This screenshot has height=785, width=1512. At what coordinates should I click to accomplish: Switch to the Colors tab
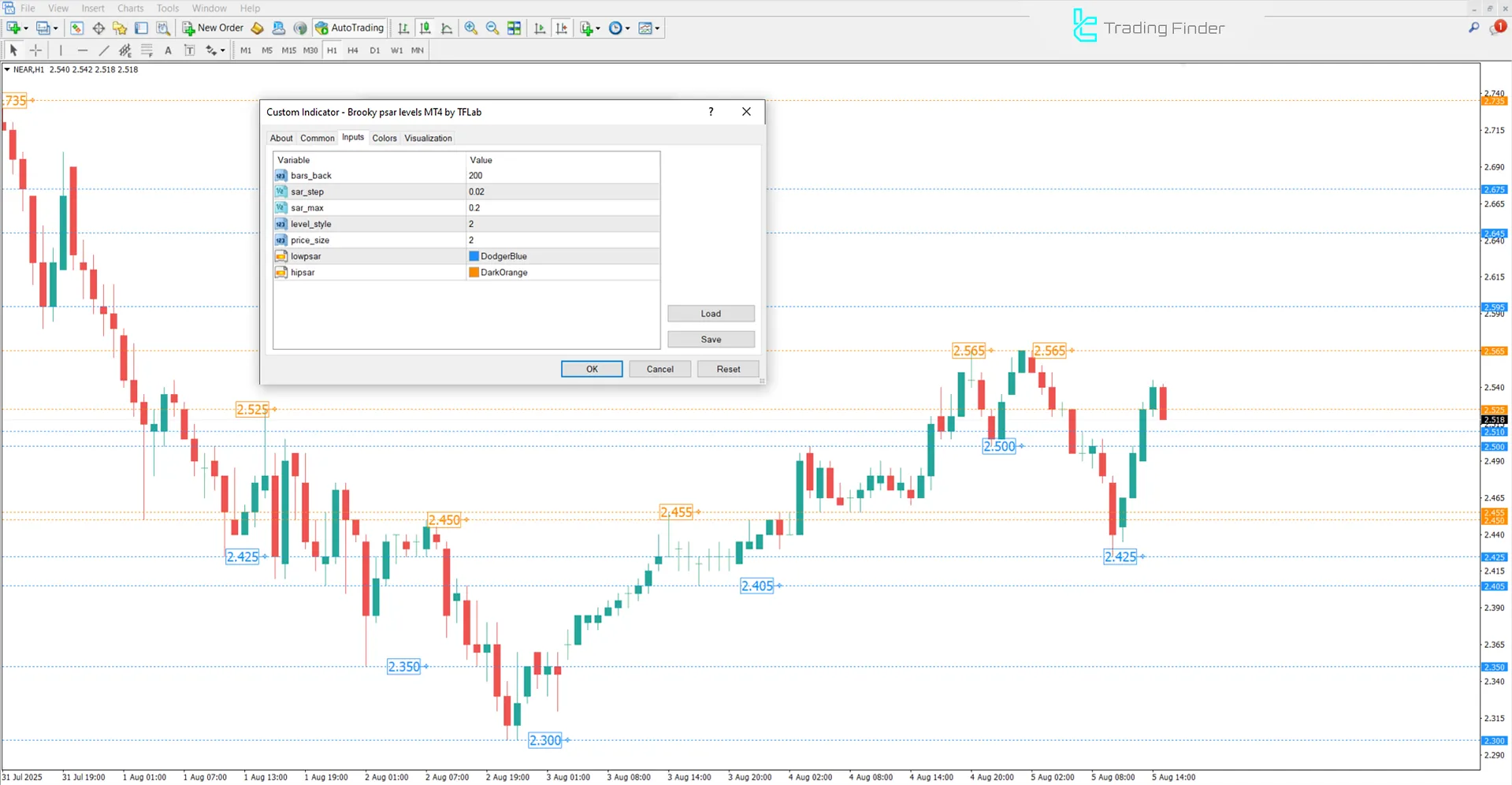pos(385,138)
